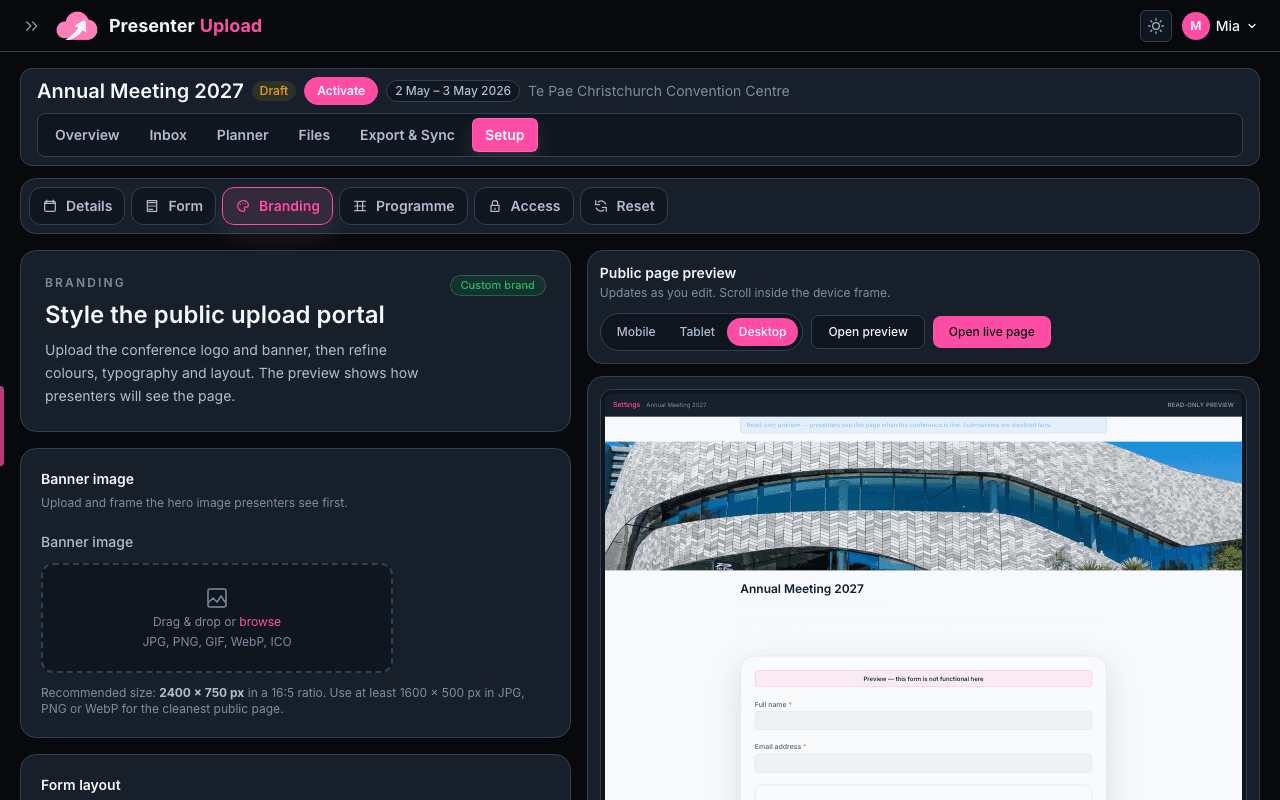Click the Full name field in preview
Image resolution: width=1280 pixels, height=800 pixels.
[x=923, y=721]
